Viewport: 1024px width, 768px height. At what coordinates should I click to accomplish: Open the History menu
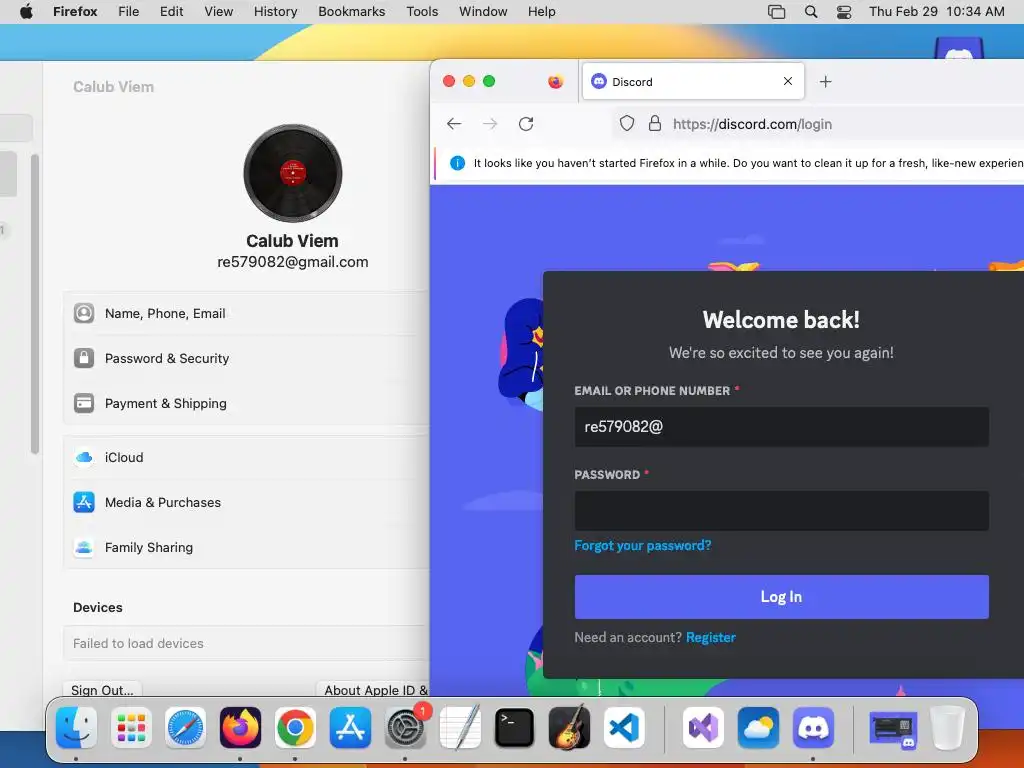(x=275, y=12)
